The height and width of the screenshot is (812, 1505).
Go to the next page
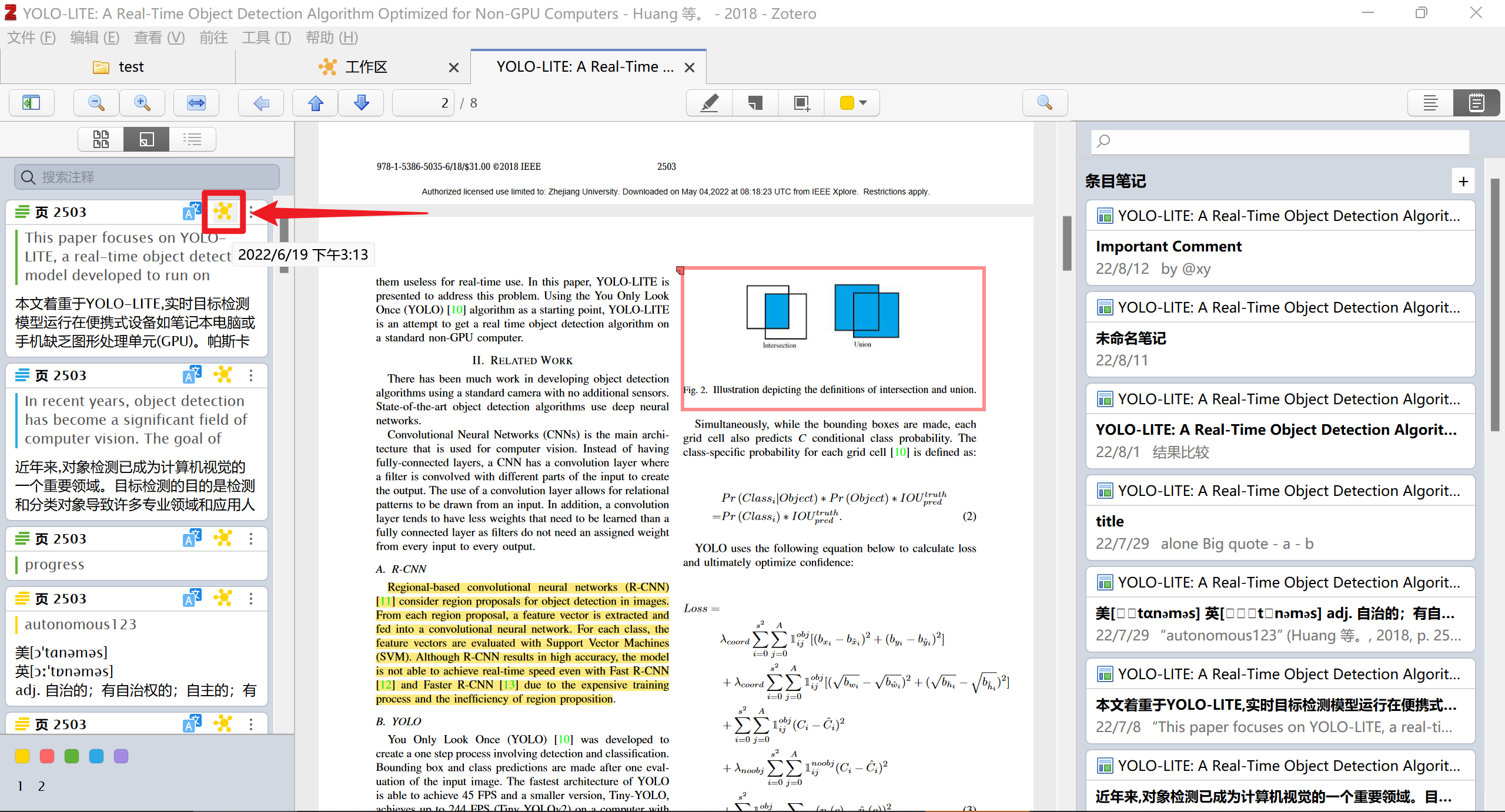tap(360, 103)
